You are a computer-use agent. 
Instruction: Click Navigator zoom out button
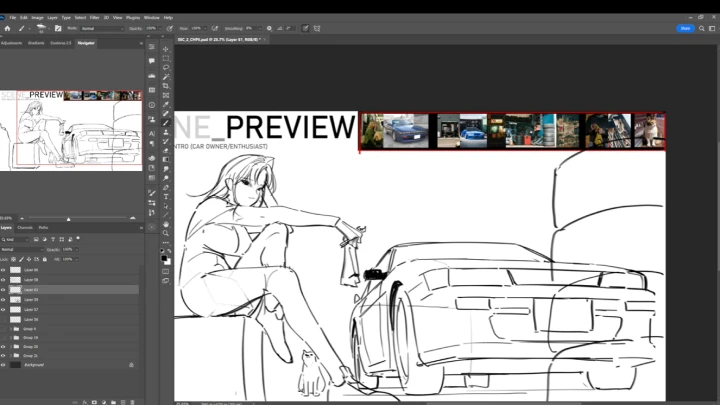pyautogui.click(x=22, y=218)
